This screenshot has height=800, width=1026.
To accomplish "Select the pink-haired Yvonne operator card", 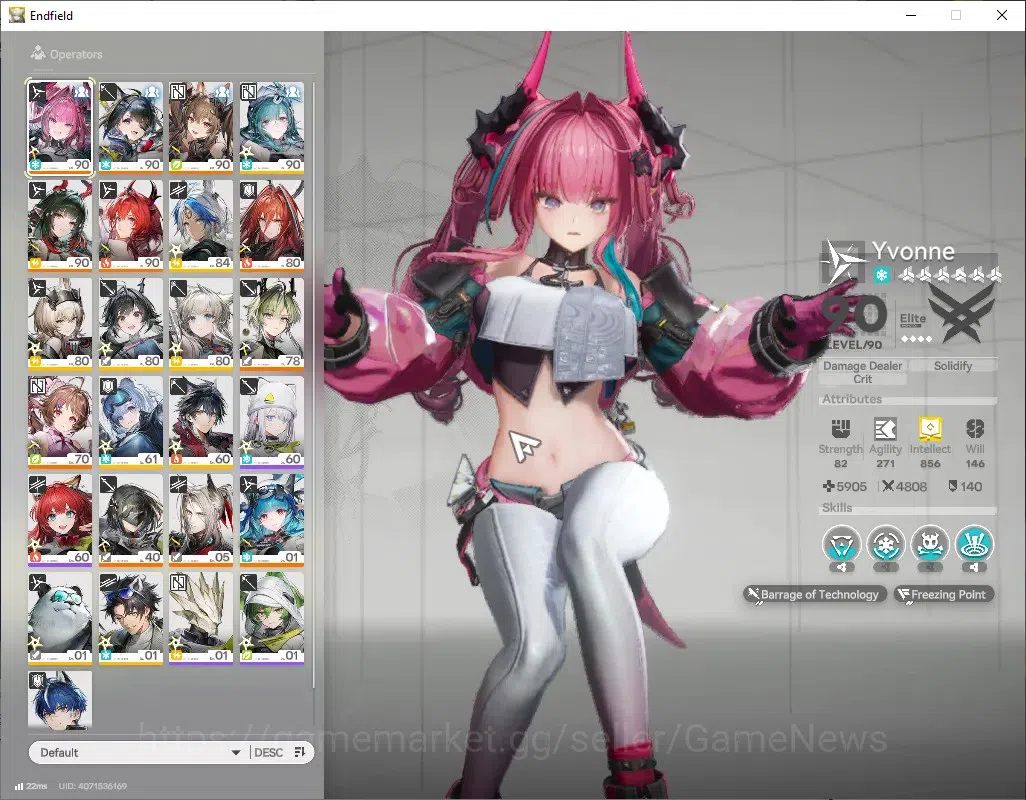I will pyautogui.click(x=60, y=127).
